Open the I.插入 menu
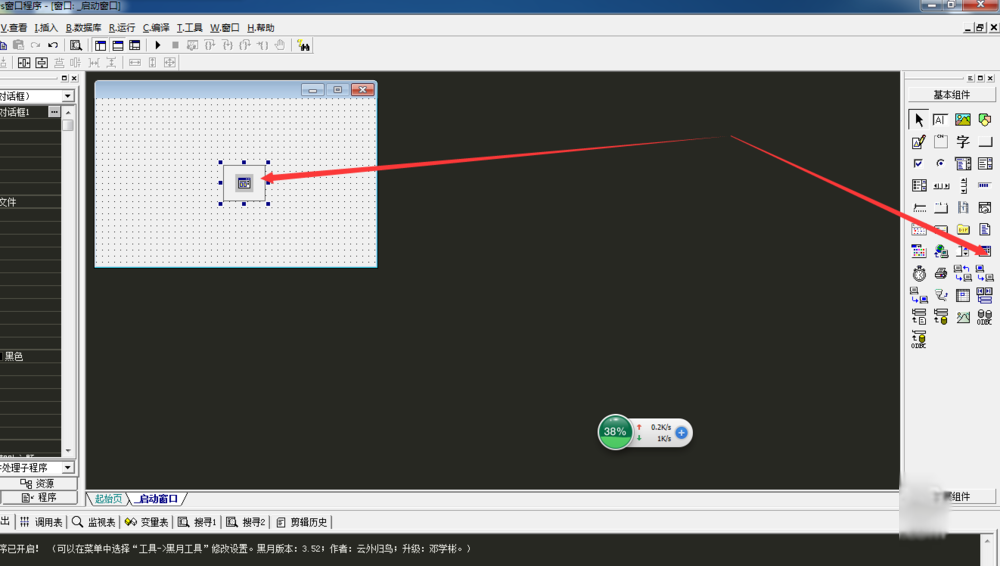Image resolution: width=1000 pixels, height=566 pixels. coord(46,28)
